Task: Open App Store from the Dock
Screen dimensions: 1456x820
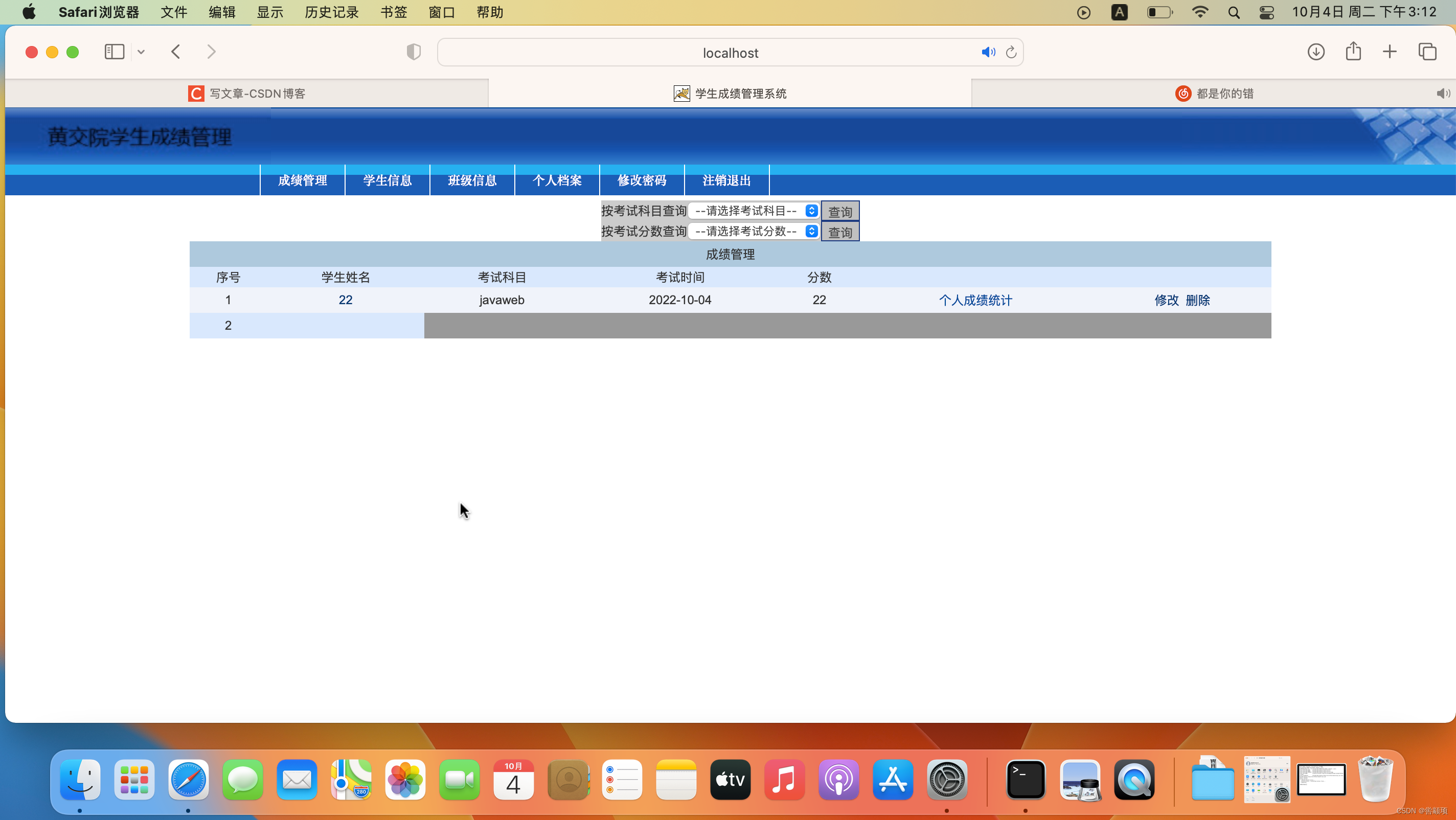Action: (893, 780)
